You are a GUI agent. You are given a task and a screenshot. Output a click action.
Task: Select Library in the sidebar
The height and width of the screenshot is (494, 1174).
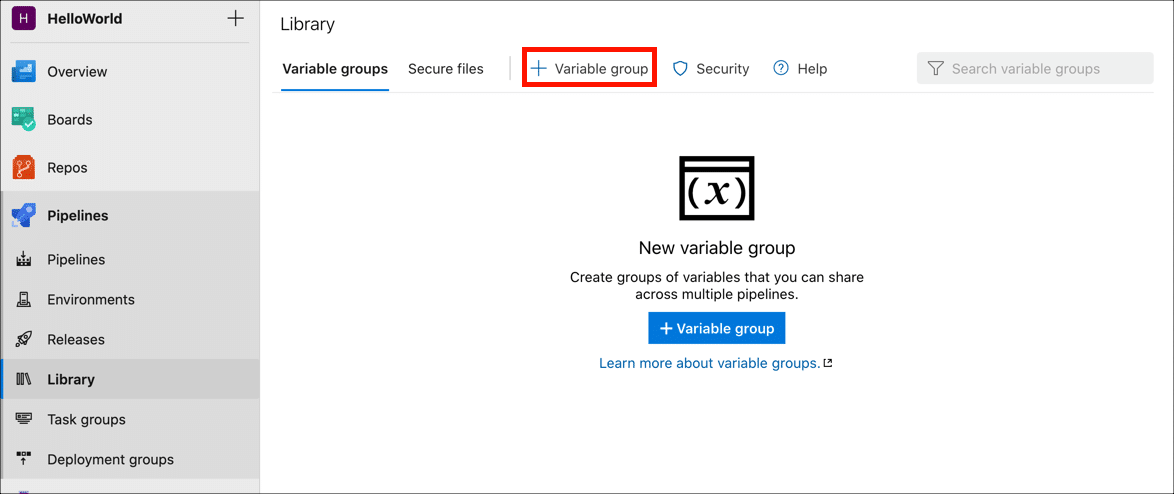click(71, 380)
